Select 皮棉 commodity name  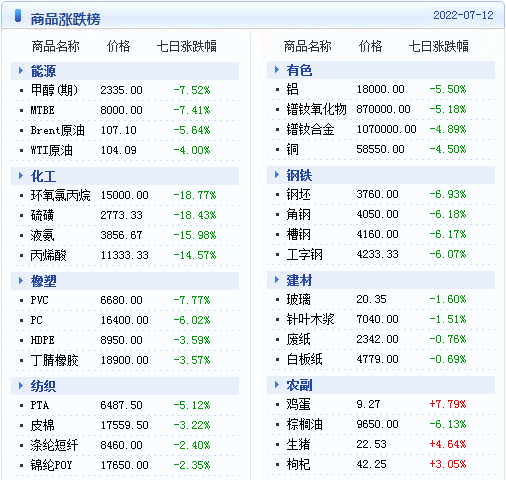pyautogui.click(x=42, y=425)
